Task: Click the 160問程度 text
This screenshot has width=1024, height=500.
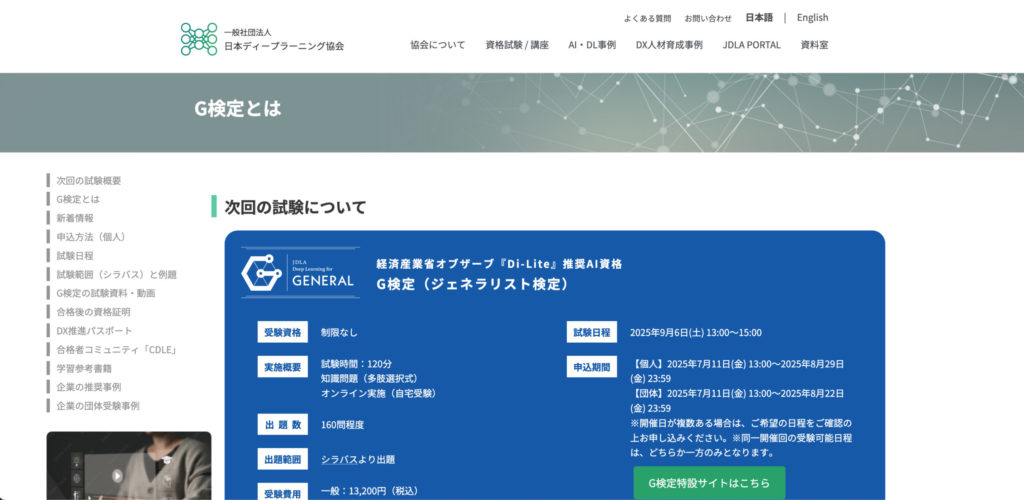Action: [342, 425]
